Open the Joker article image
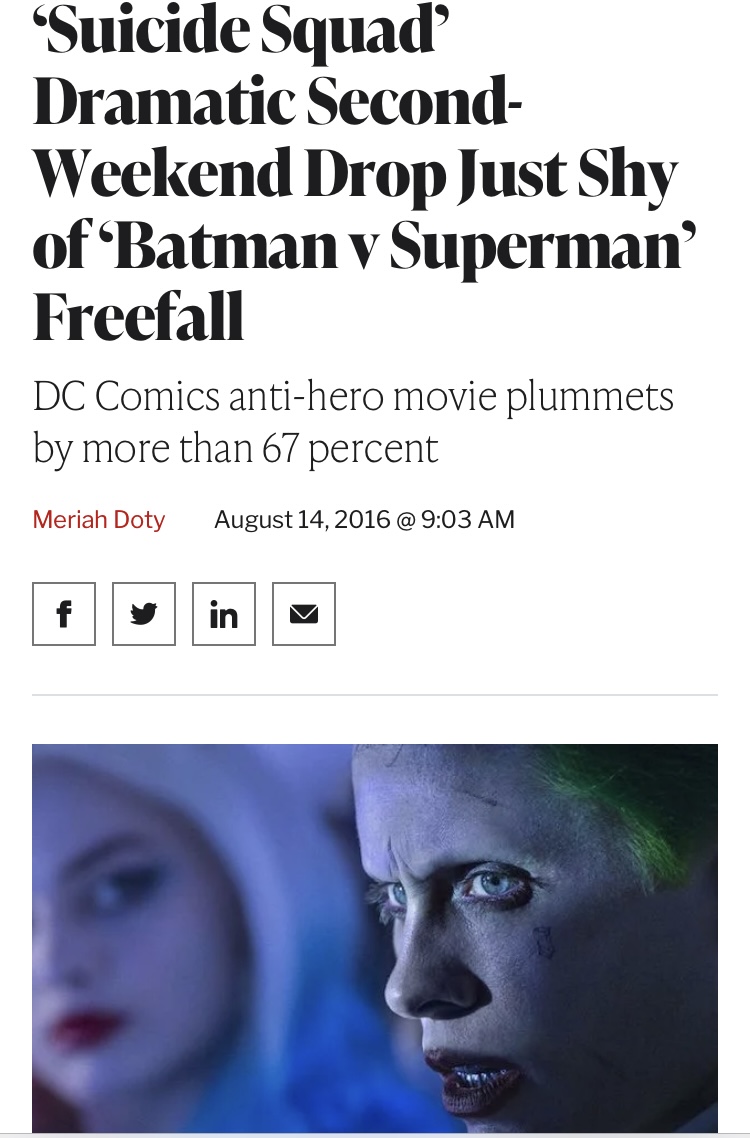Viewport: 750px width, 1138px height. click(375, 938)
